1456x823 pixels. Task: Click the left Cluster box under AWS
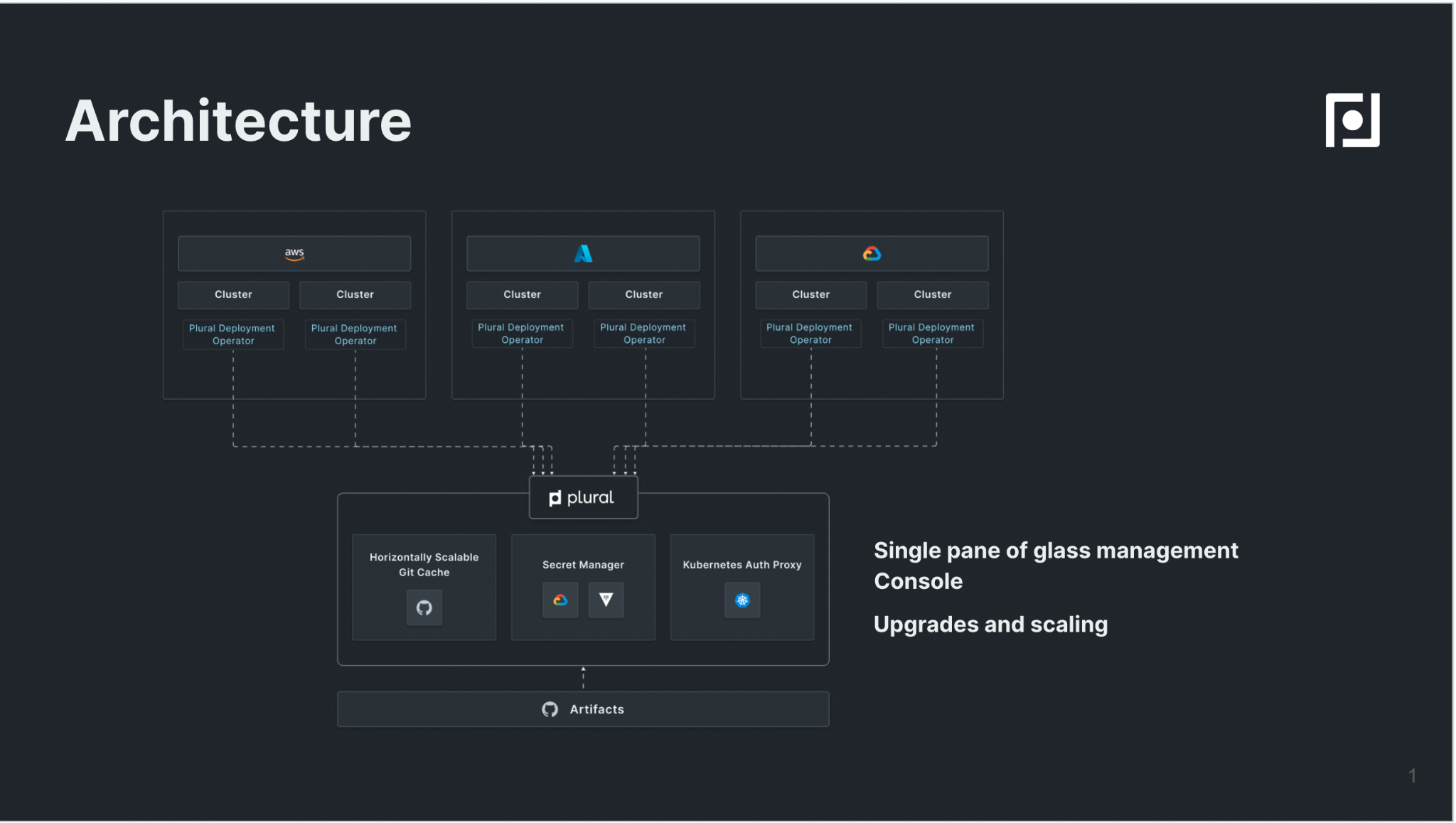point(233,294)
